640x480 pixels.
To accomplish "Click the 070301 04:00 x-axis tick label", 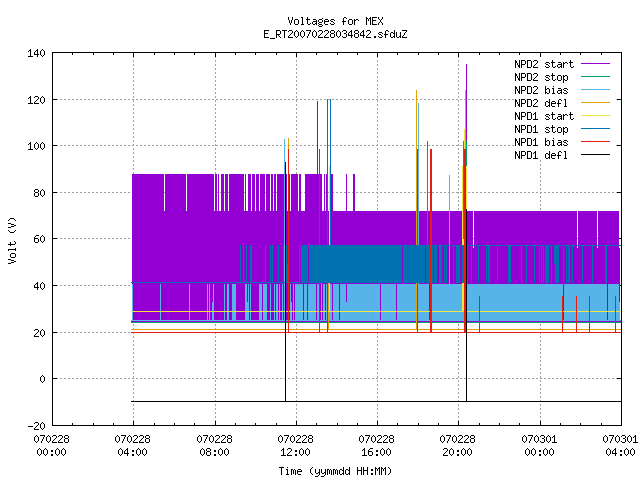I will click(x=620, y=446).
